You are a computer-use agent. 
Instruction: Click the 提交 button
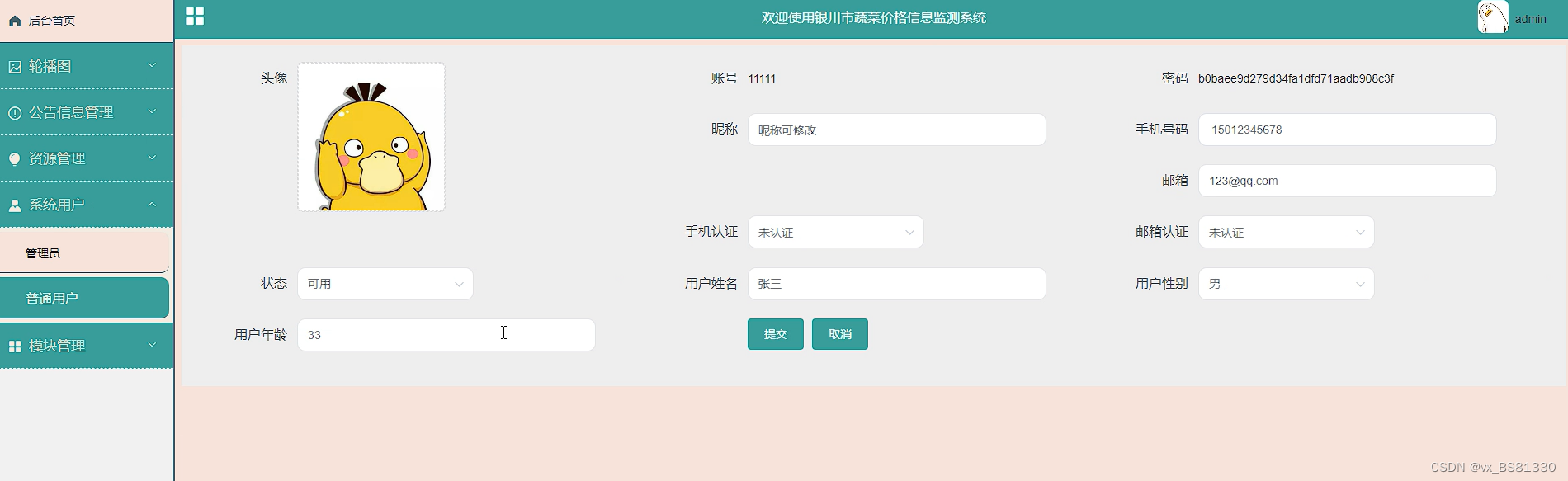[x=776, y=334]
